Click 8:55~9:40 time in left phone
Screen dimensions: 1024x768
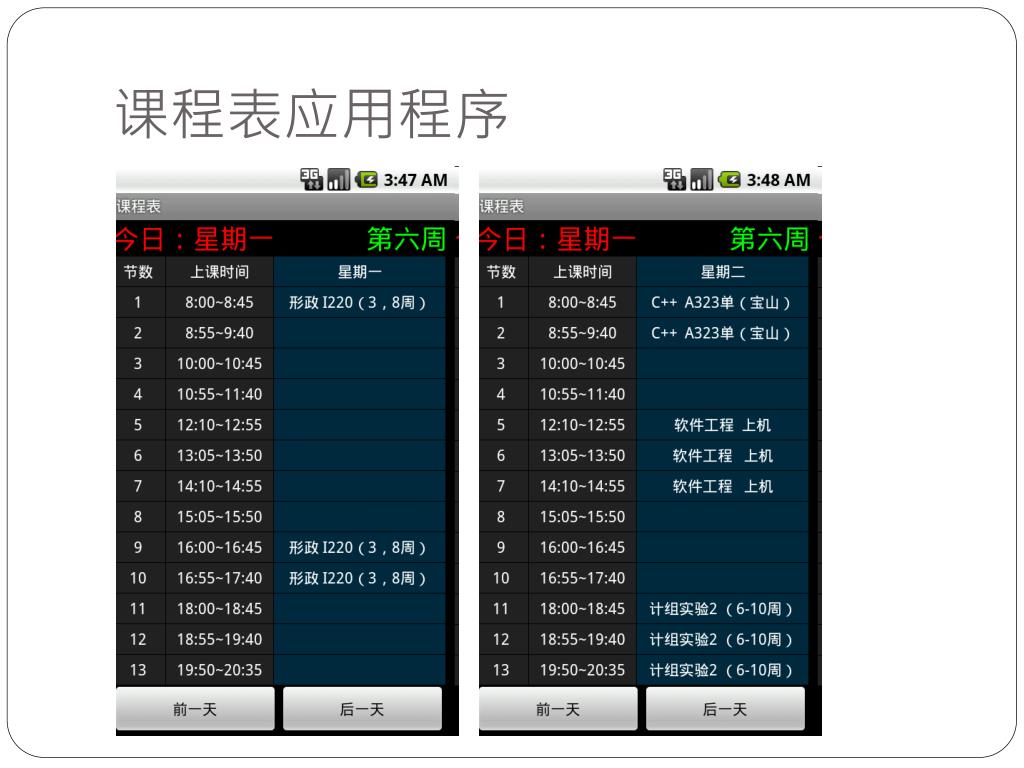pos(219,333)
